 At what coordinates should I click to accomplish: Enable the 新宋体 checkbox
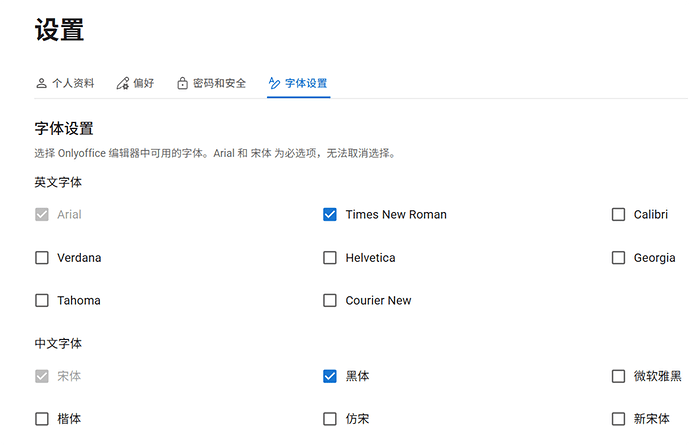coord(618,419)
